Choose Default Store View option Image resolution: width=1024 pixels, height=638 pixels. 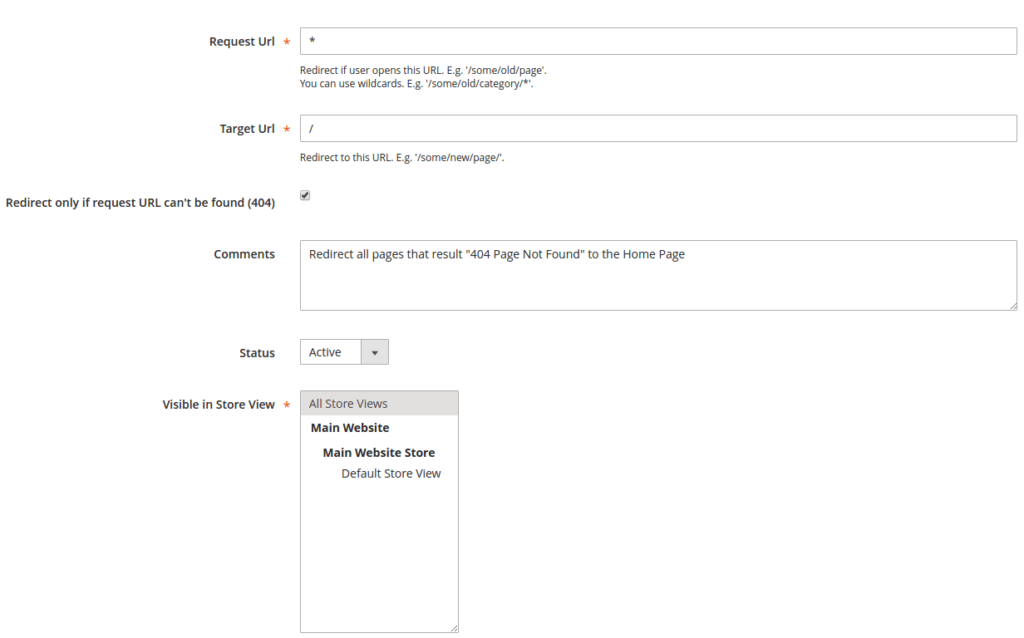click(390, 474)
